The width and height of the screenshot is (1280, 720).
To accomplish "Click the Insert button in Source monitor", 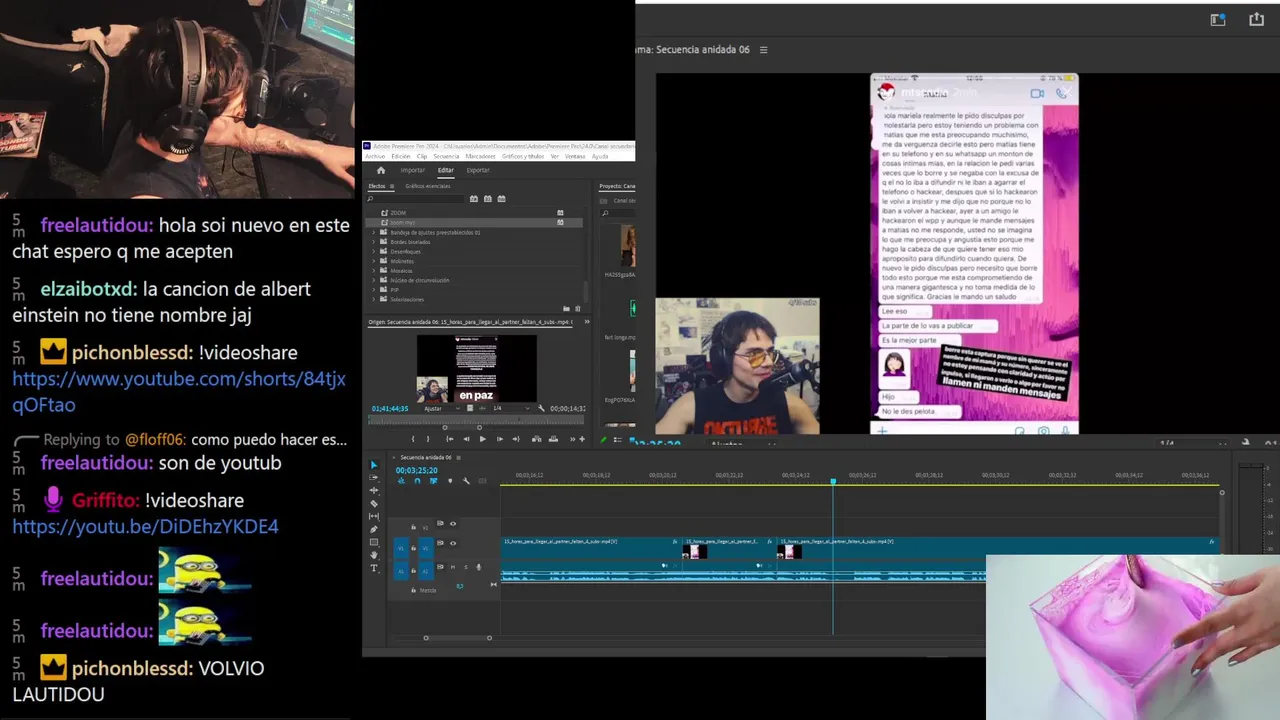I will pos(537,439).
